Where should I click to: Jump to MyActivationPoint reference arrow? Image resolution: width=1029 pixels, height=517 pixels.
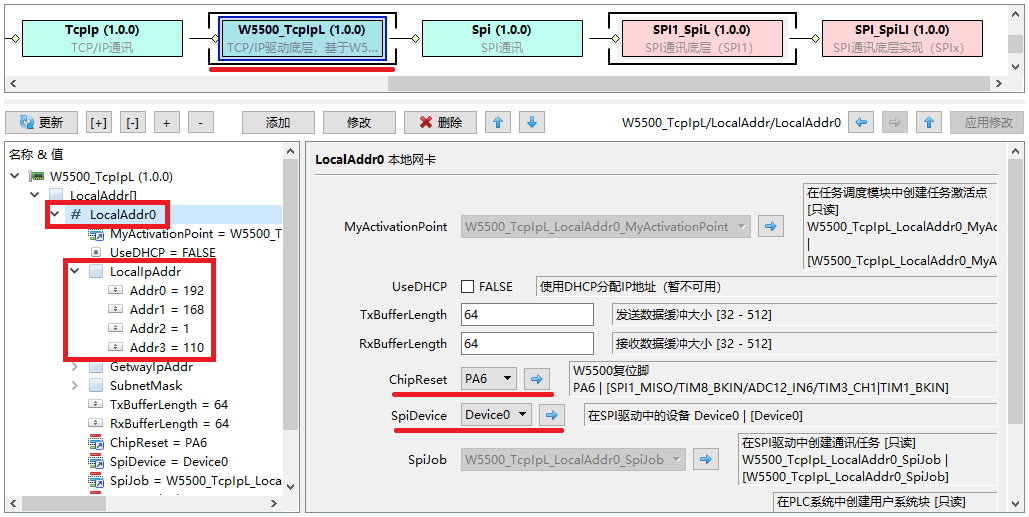tap(771, 227)
